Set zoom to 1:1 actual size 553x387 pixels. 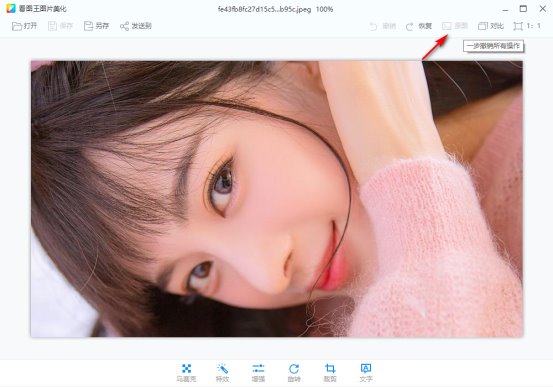(527, 26)
